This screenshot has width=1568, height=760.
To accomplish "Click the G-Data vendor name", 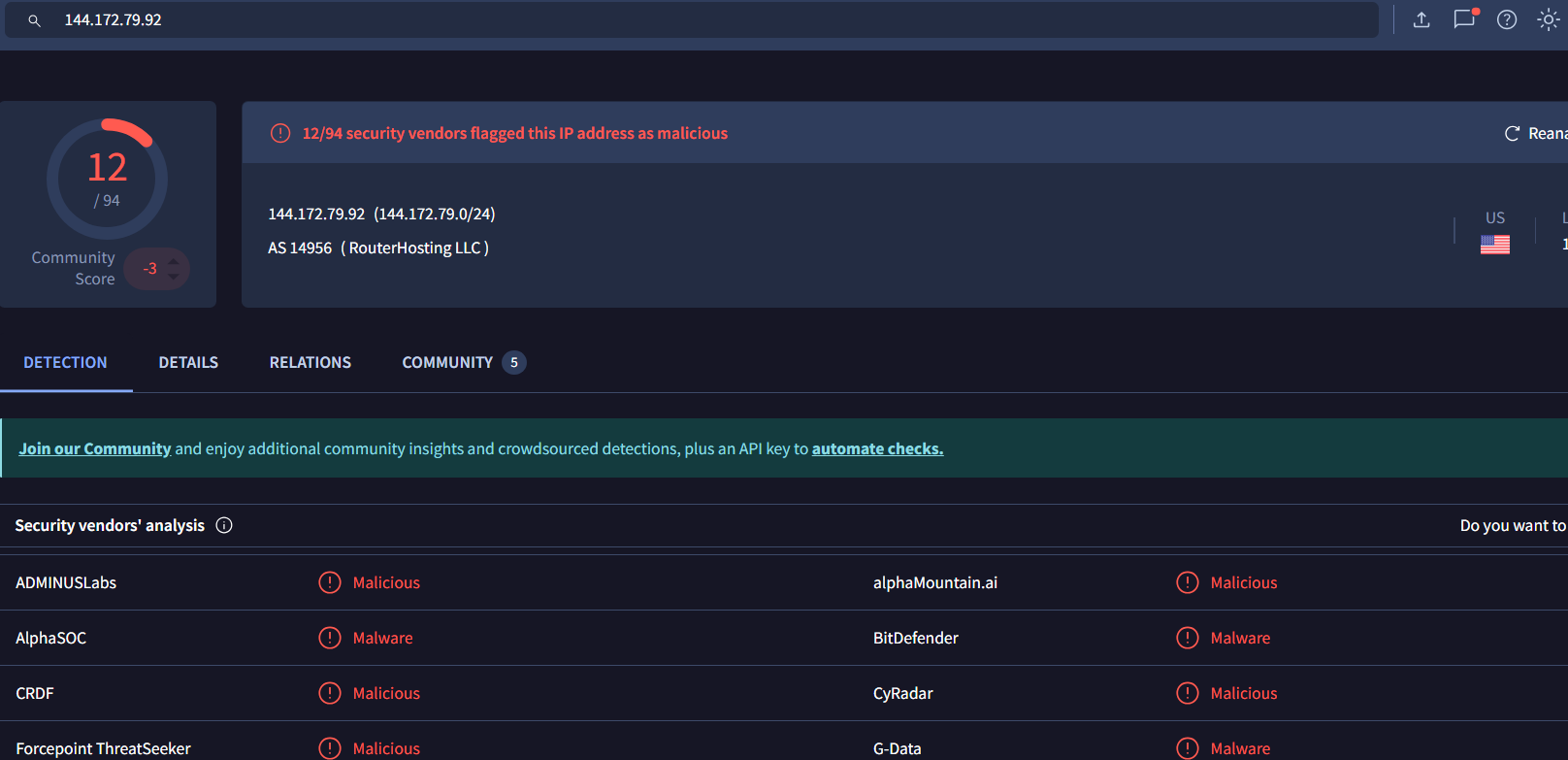I will click(898, 748).
